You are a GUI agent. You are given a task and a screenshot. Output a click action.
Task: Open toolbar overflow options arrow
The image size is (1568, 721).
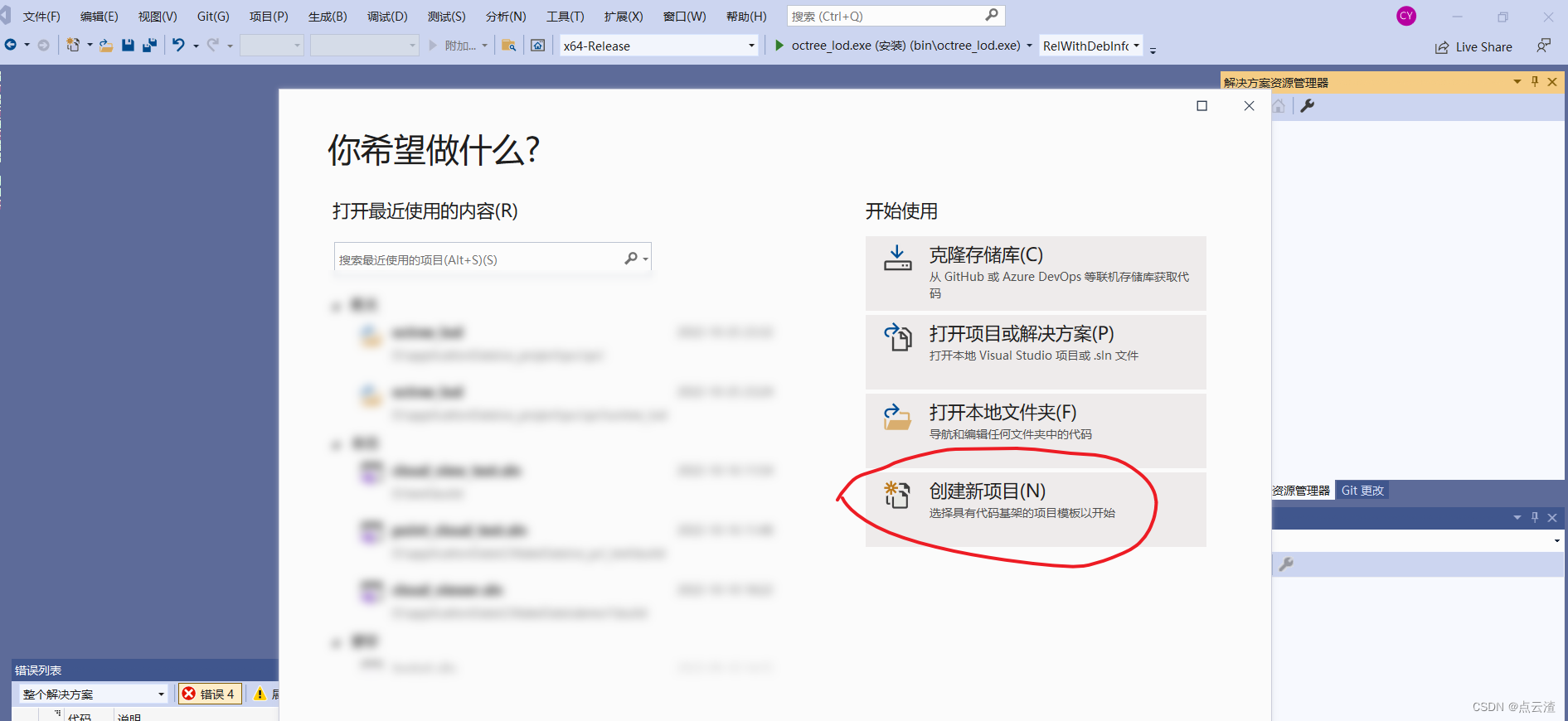coord(1153,50)
